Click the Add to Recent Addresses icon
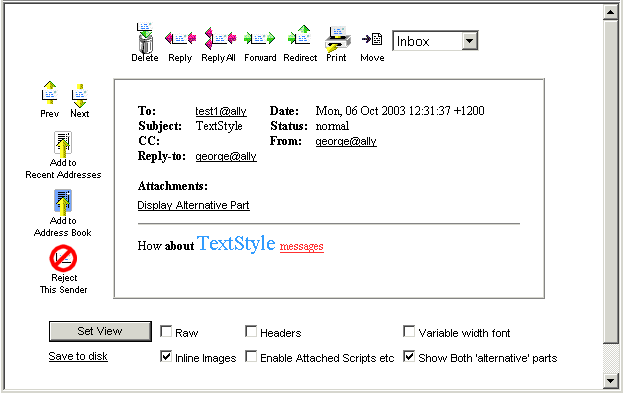The image size is (623, 393). coord(63,143)
